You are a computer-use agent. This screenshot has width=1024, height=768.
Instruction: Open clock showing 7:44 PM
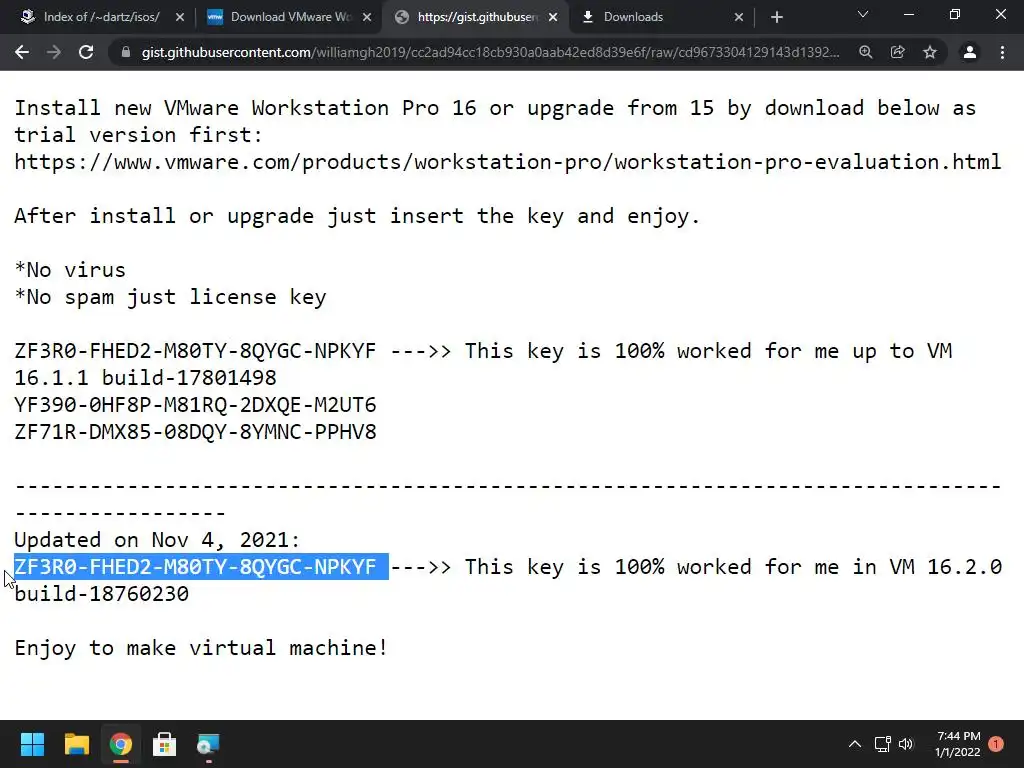[x=958, y=744]
